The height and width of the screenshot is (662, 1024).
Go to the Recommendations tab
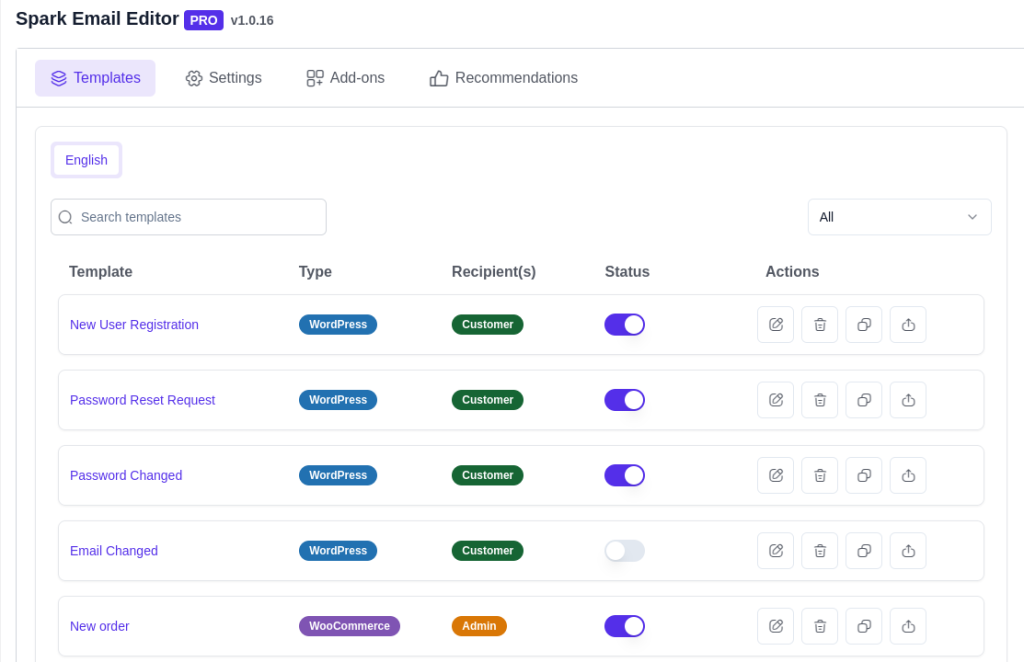tap(504, 78)
